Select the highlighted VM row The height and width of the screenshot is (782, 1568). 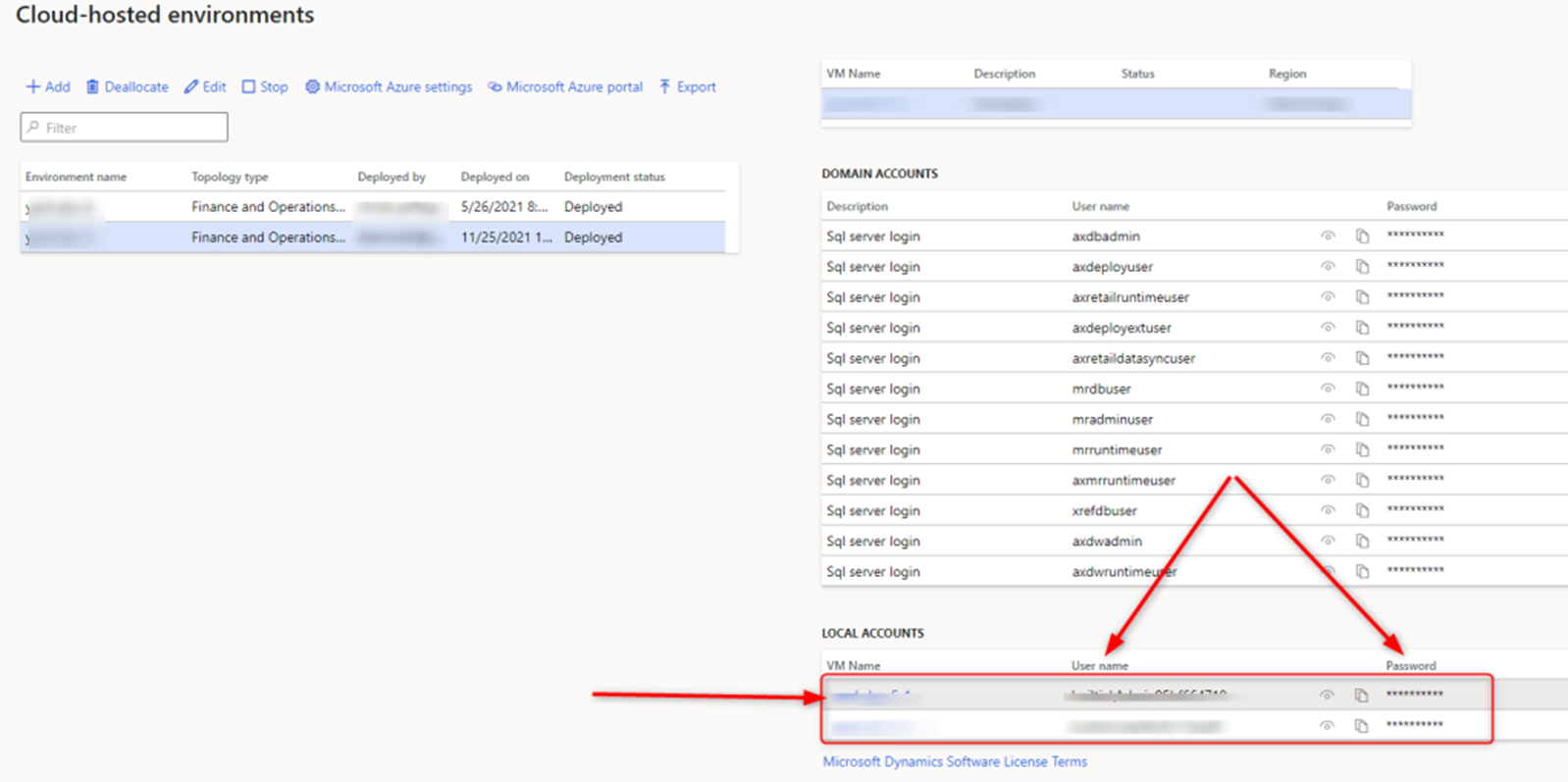tap(1116, 103)
